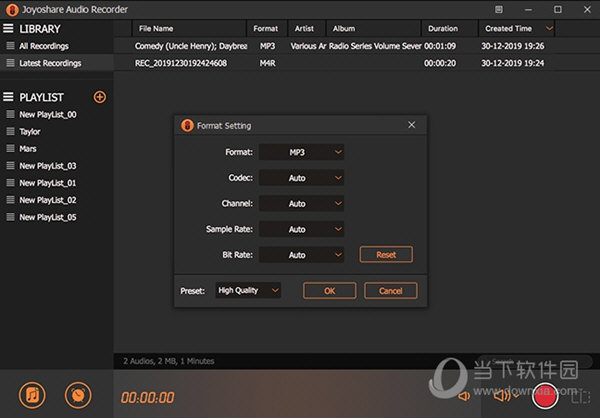Select the REC_20191230192424608 recording
The image size is (600, 418).
point(181,63)
